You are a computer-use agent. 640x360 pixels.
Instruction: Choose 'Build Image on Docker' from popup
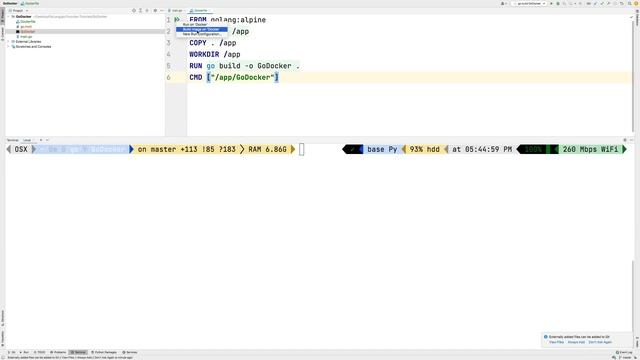[202, 29]
